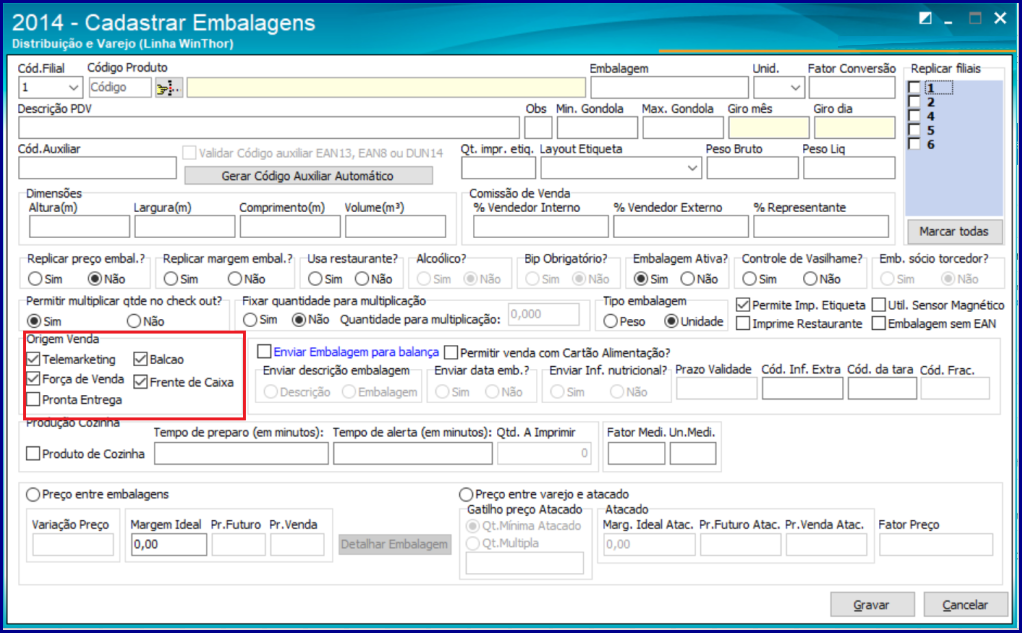Click the Cód. Inf. Extra field
The width and height of the screenshot is (1022, 633).
click(802, 388)
